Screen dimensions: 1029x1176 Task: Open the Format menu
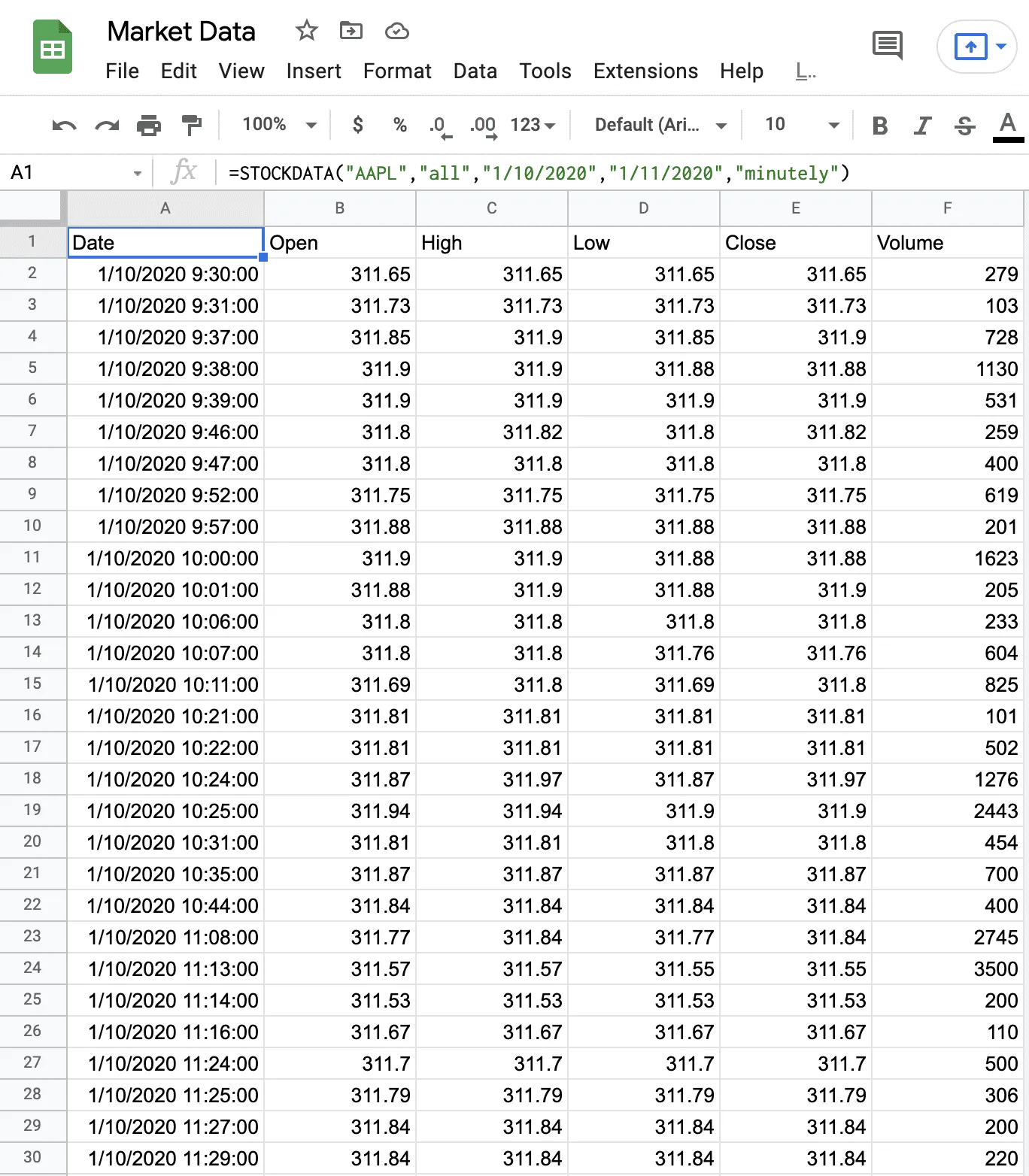(x=397, y=71)
